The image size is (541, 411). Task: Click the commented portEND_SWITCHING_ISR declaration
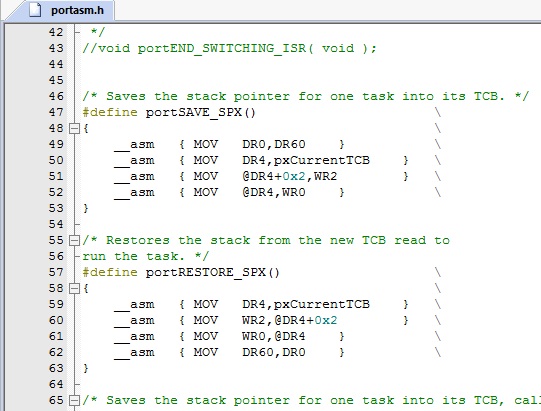click(229, 48)
